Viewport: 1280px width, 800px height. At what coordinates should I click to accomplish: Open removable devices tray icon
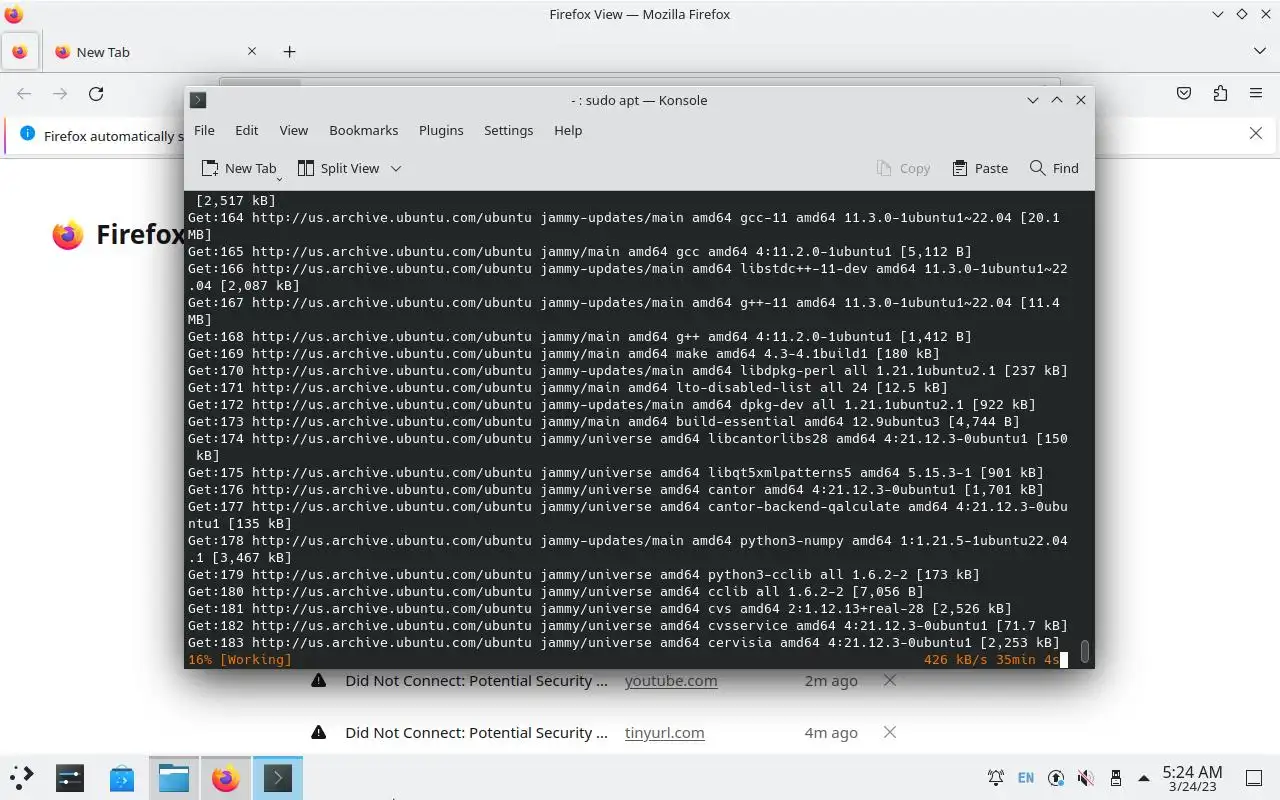point(1115,777)
